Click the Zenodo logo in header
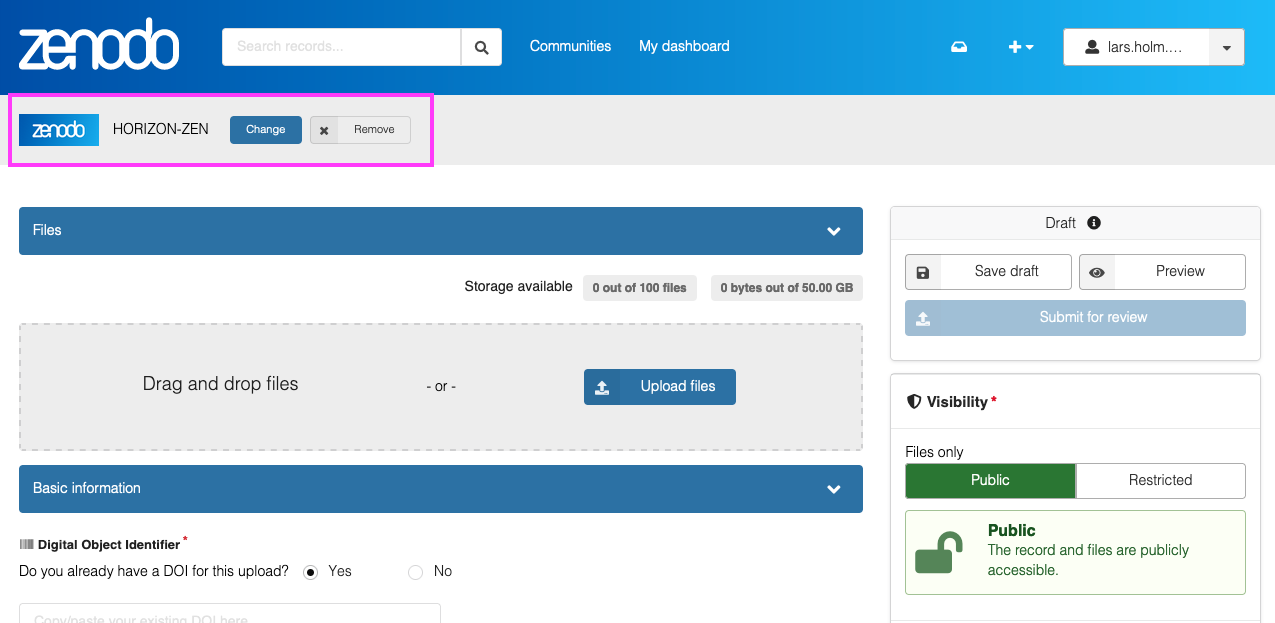This screenshot has width=1275, height=623. point(98,46)
